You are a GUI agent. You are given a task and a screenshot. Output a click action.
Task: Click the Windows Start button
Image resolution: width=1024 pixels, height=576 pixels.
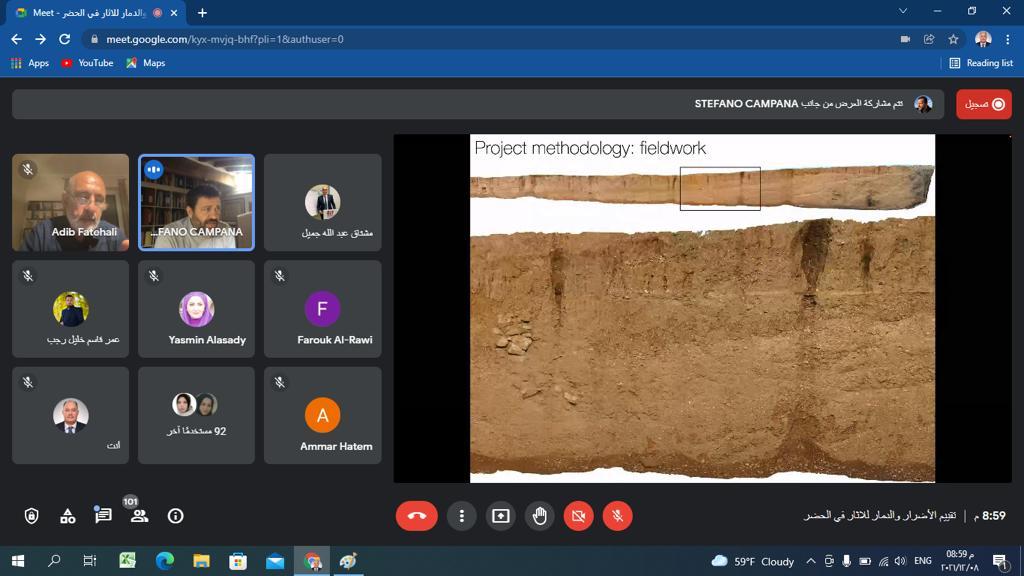[x=17, y=561]
